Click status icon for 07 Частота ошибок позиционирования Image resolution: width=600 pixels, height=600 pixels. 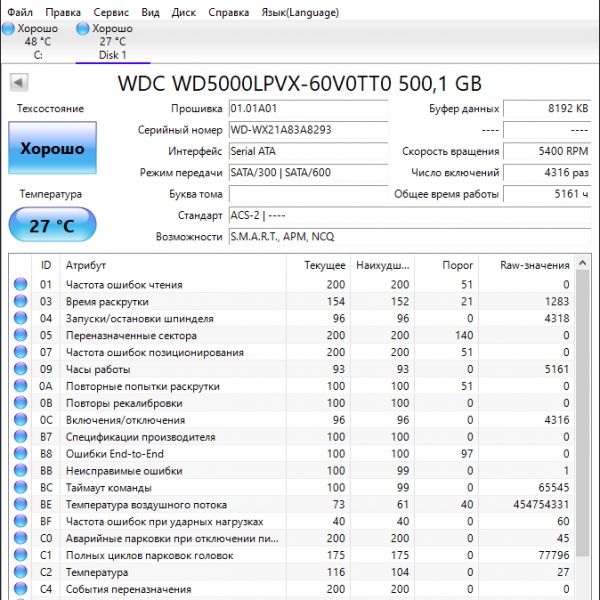point(20,352)
